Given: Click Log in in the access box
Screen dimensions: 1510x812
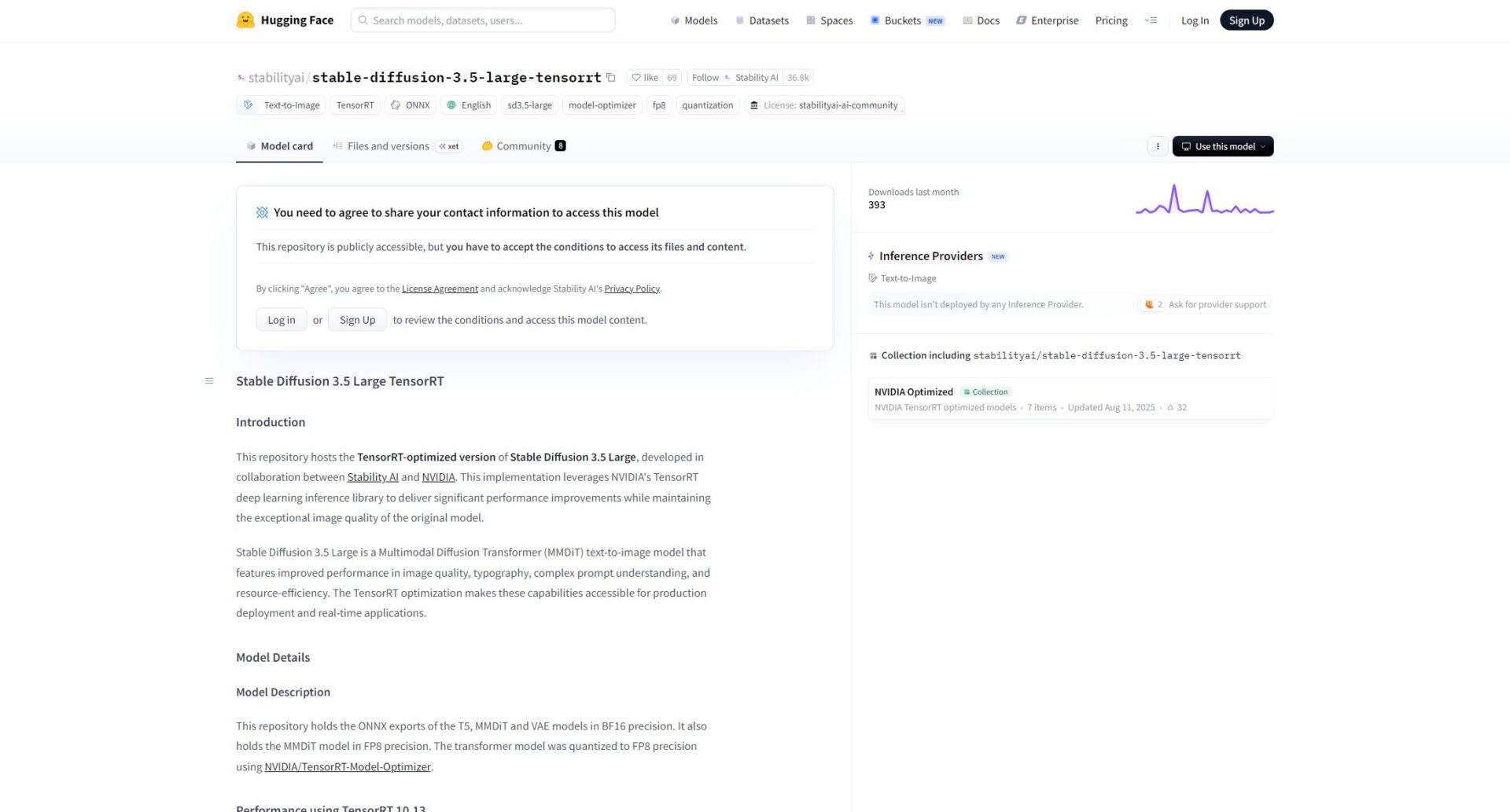Looking at the screenshot, I should click(x=282, y=320).
